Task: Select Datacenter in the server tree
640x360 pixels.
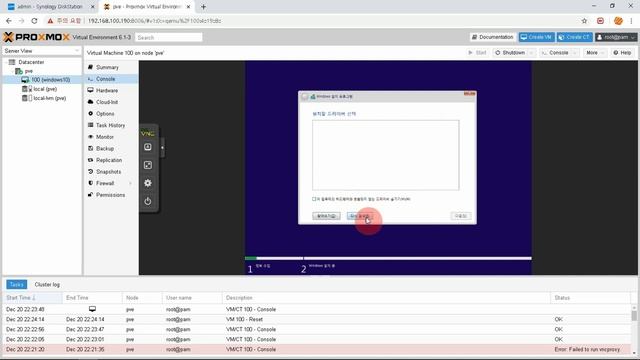Action: 31,62
